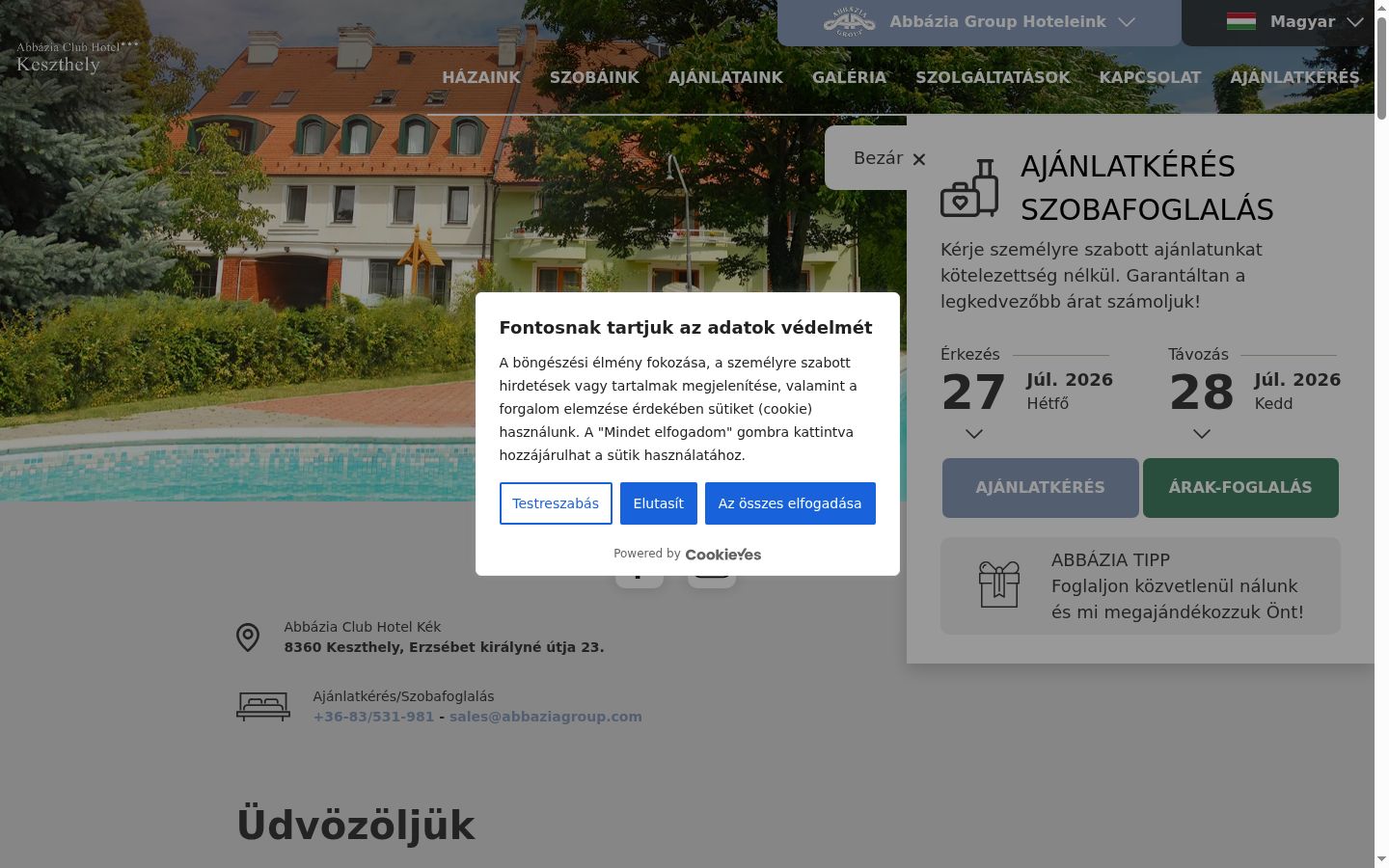The image size is (1389, 868).
Task: Open the HÁZAINK menu
Action: point(481,77)
